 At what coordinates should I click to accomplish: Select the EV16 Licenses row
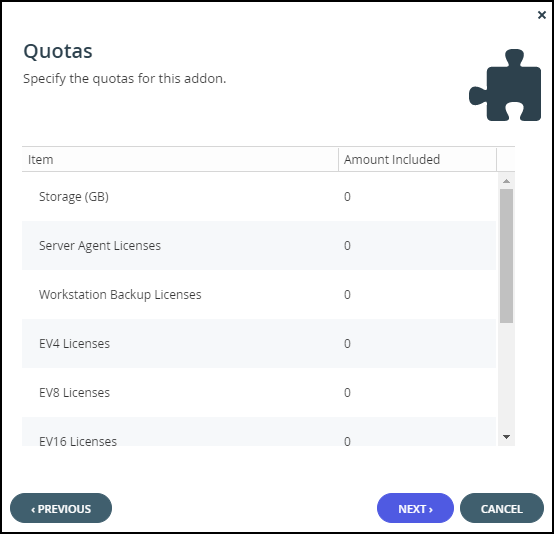259,432
